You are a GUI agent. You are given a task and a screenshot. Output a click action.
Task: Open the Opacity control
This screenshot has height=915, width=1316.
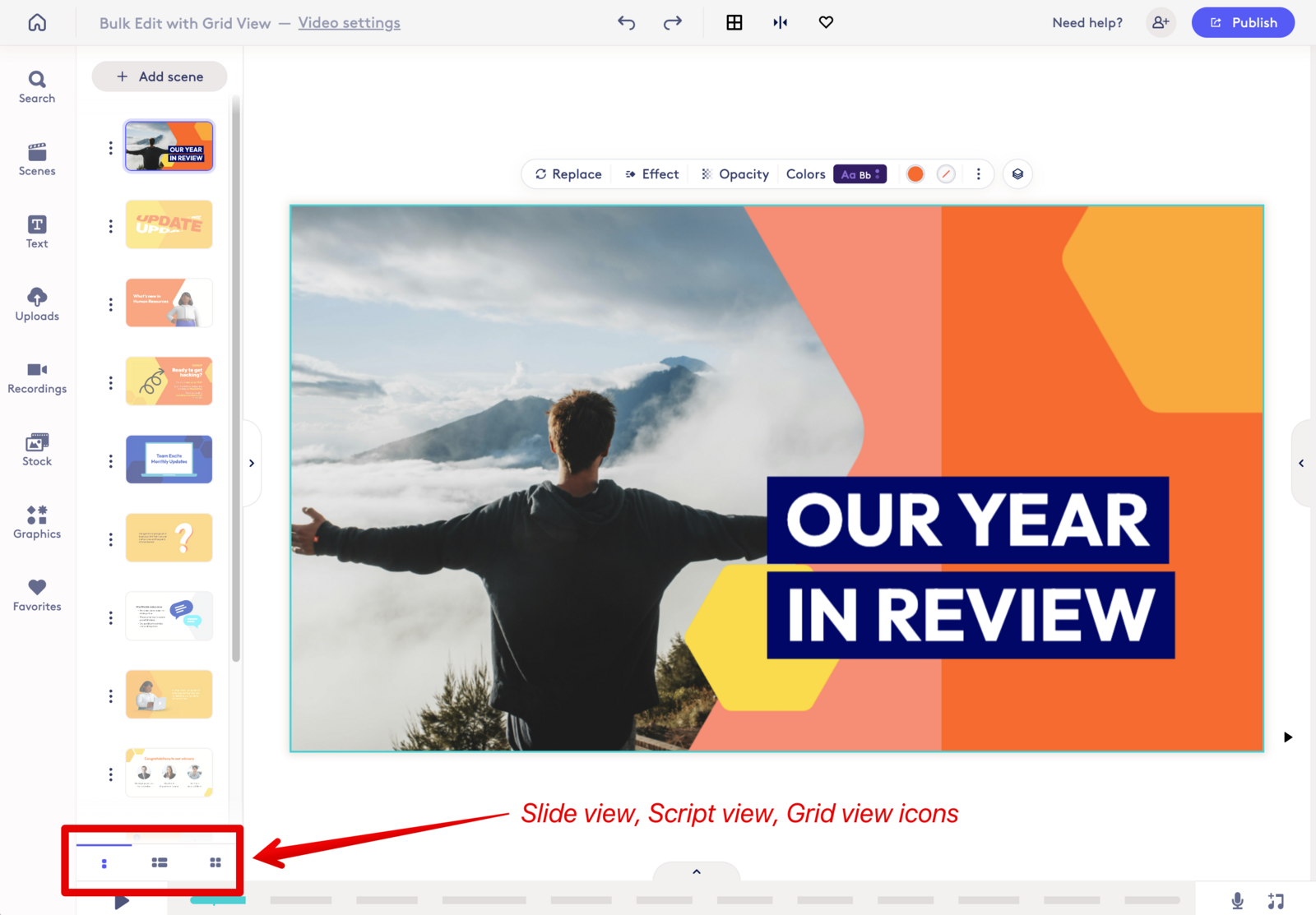(x=735, y=174)
